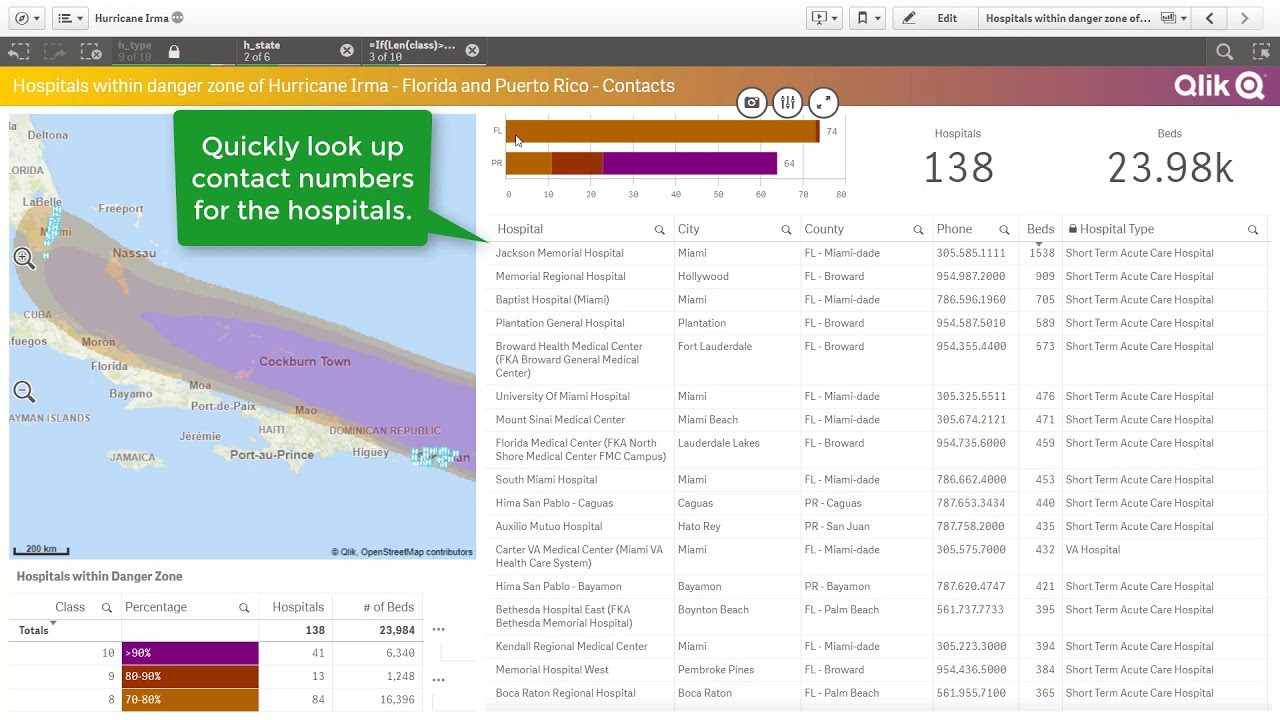Step forward in selections
The height and width of the screenshot is (720, 1280).
coord(54,51)
